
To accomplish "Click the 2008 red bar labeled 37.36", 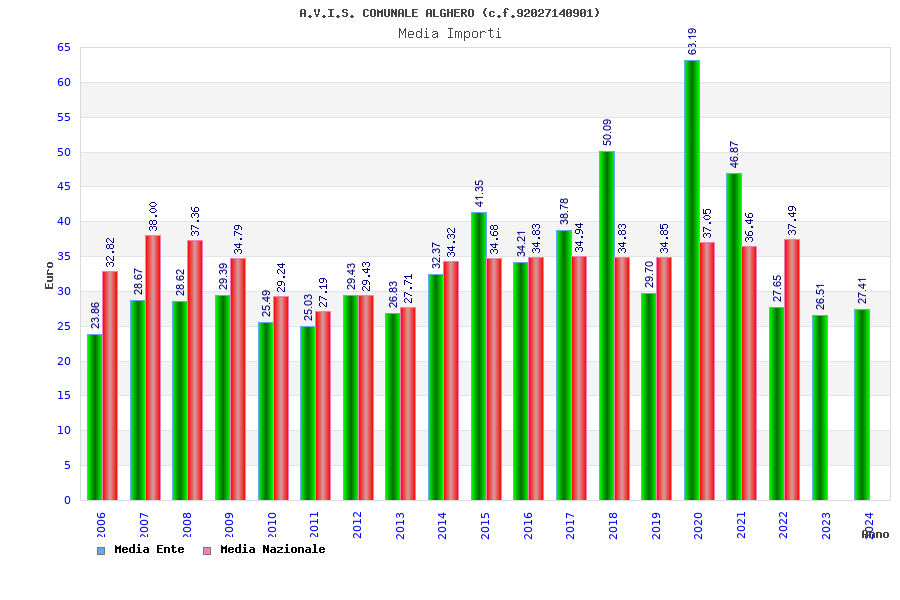I will (x=195, y=370).
